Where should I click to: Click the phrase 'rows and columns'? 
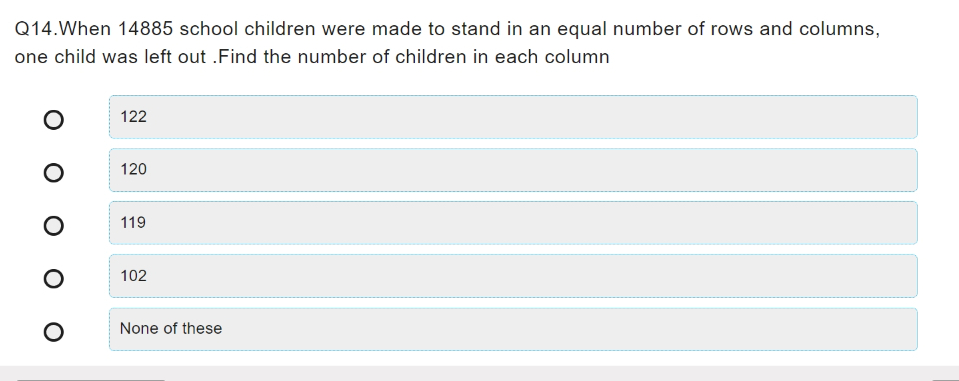tap(795, 29)
